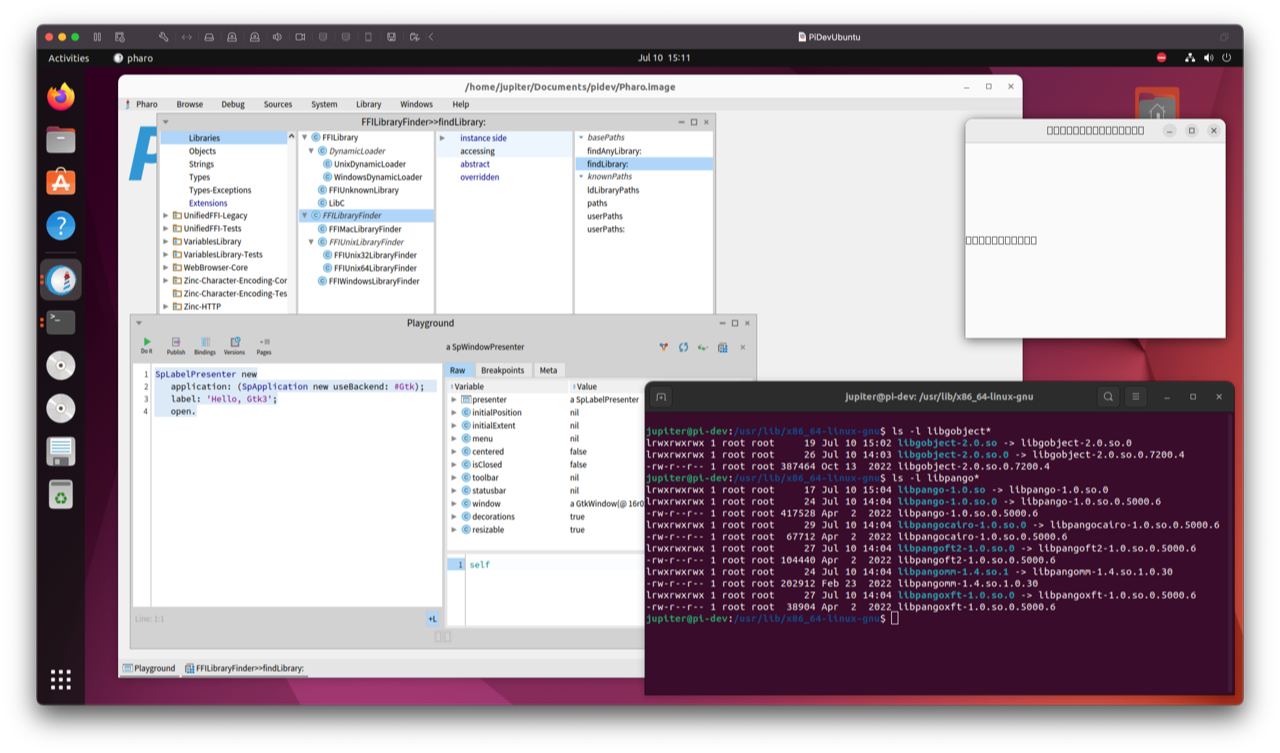Click the Activities button in top bar

(x=69, y=58)
